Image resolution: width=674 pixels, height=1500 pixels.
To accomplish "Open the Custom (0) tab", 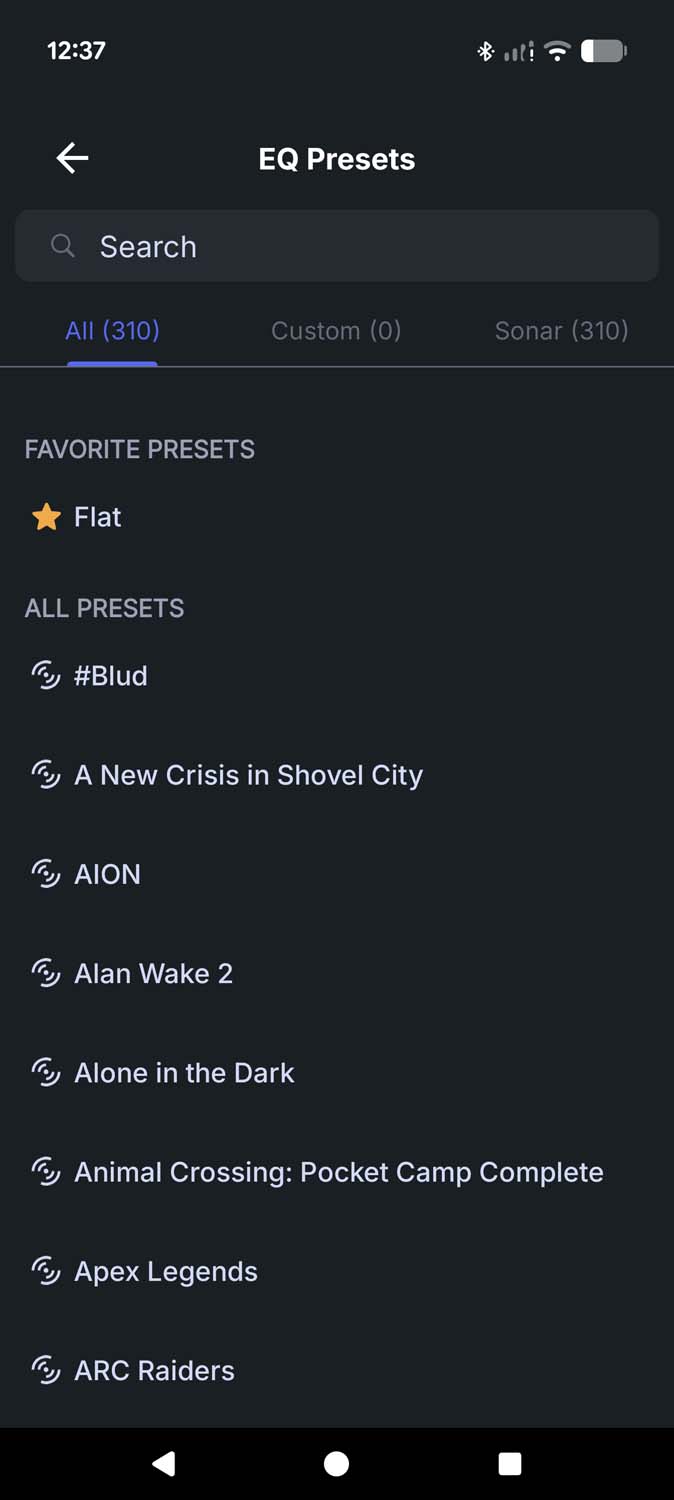I will pos(336,331).
